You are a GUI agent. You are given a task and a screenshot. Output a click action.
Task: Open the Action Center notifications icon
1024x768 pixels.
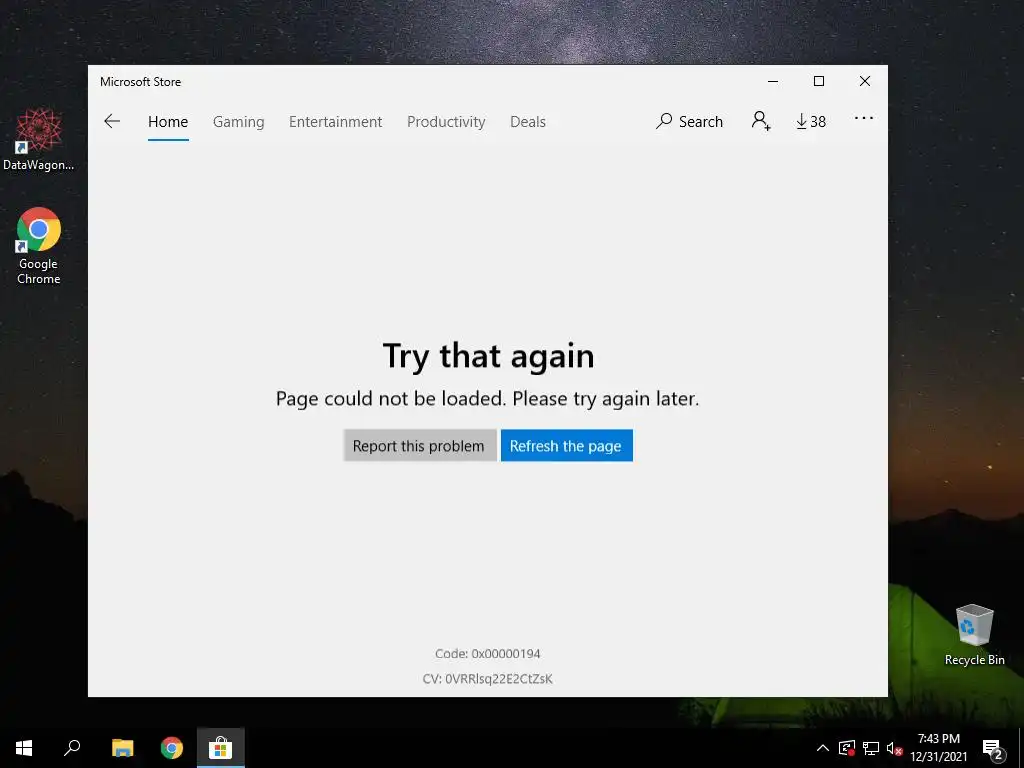(992, 748)
